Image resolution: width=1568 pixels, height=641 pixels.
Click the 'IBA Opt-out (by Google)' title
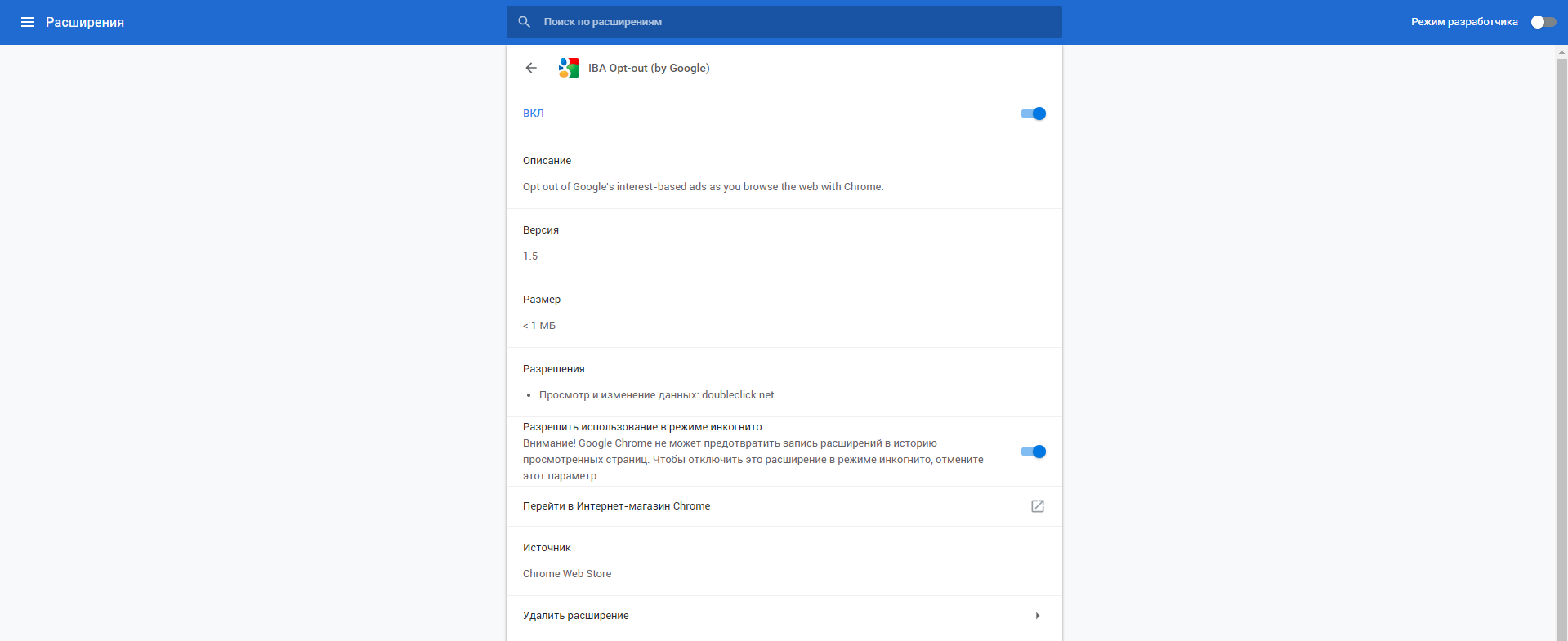(x=649, y=68)
